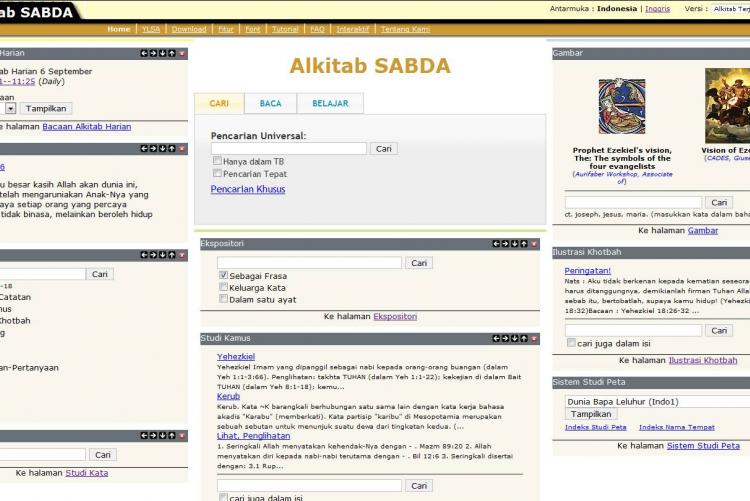Open the 'Peringatan!' illustration link
The height and width of the screenshot is (501, 750).
click(587, 271)
